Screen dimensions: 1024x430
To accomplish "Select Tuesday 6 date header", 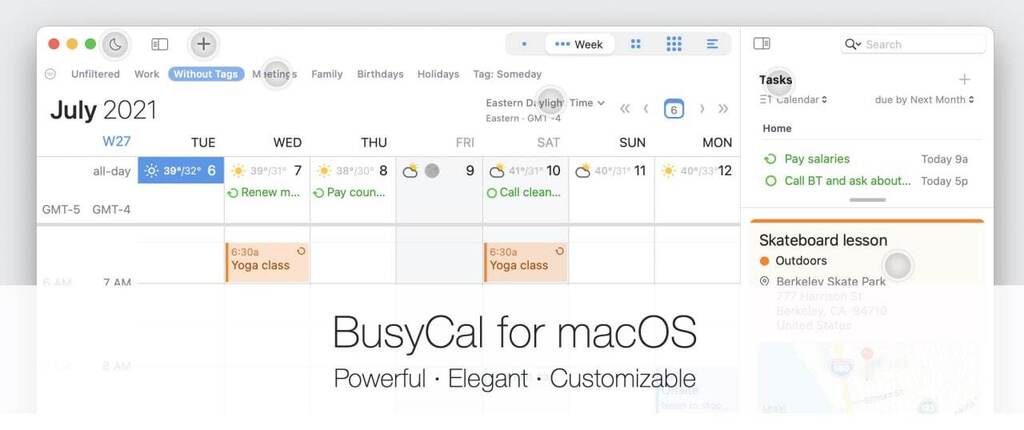I will coord(181,171).
